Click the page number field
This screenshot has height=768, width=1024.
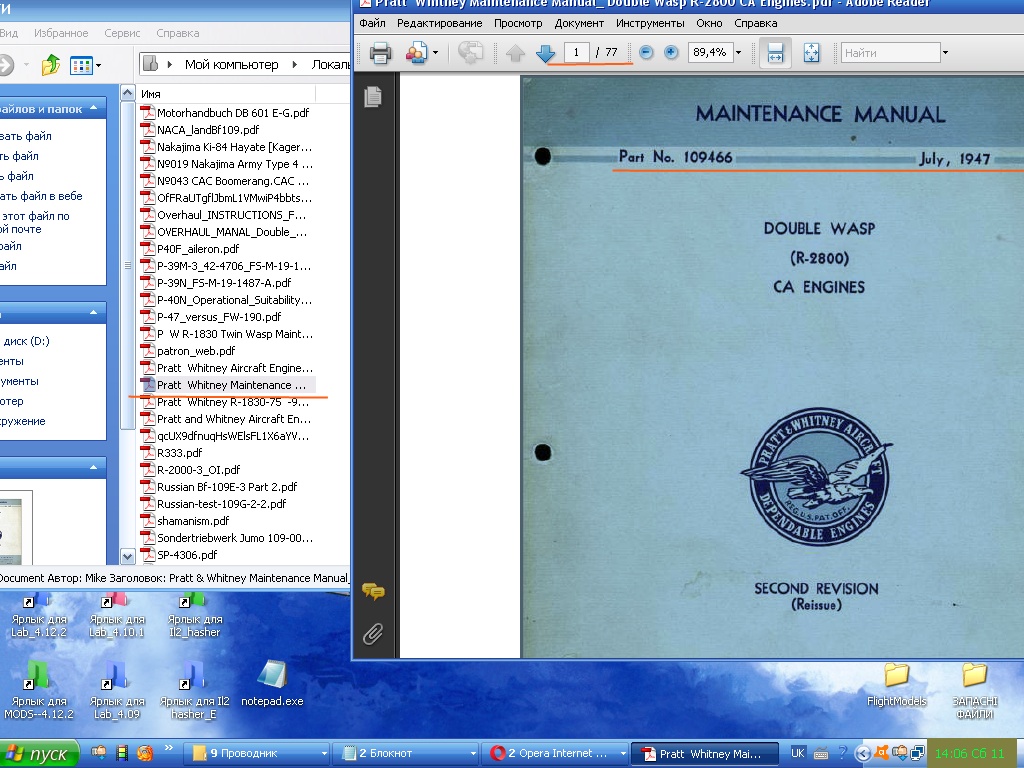click(x=577, y=52)
